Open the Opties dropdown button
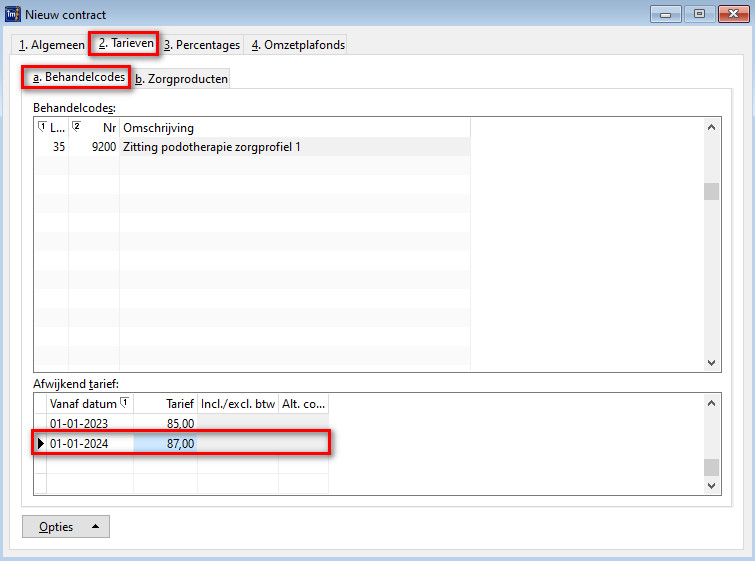The width and height of the screenshot is (755, 561). pos(66,527)
